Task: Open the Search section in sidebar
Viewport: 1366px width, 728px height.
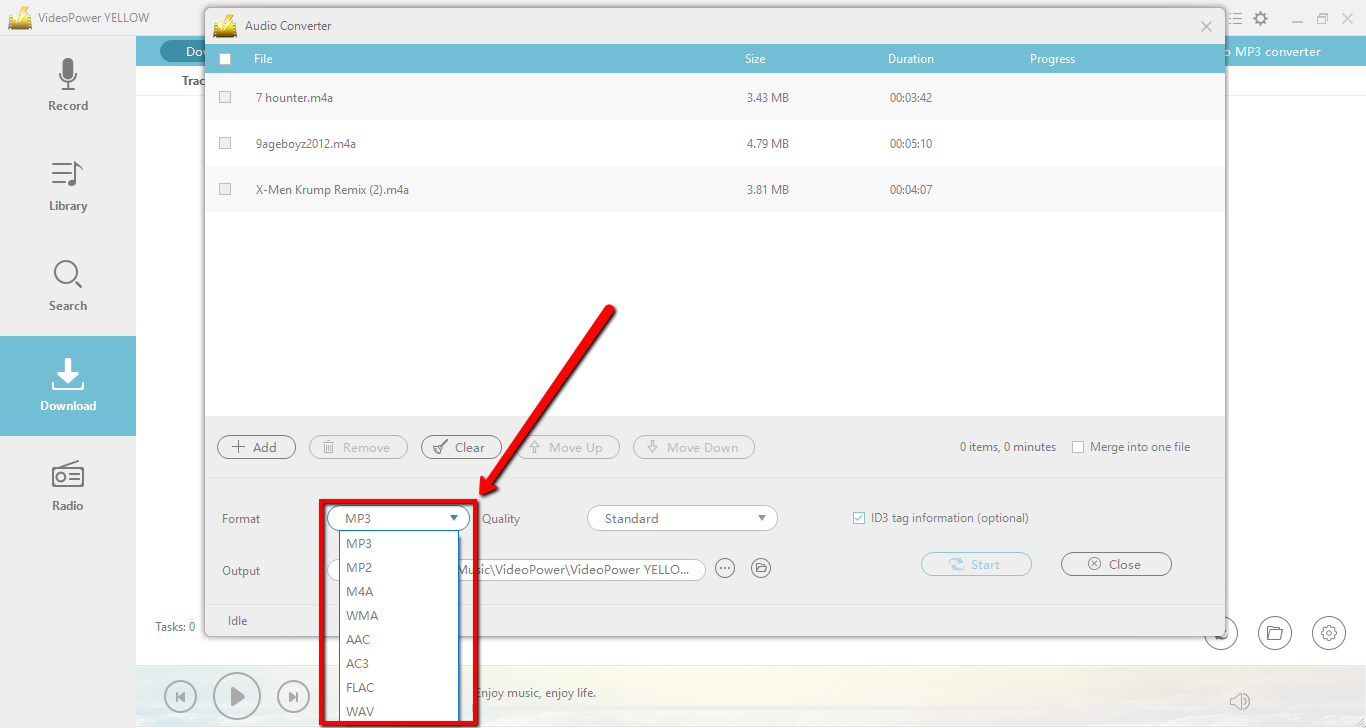Action: (x=67, y=284)
